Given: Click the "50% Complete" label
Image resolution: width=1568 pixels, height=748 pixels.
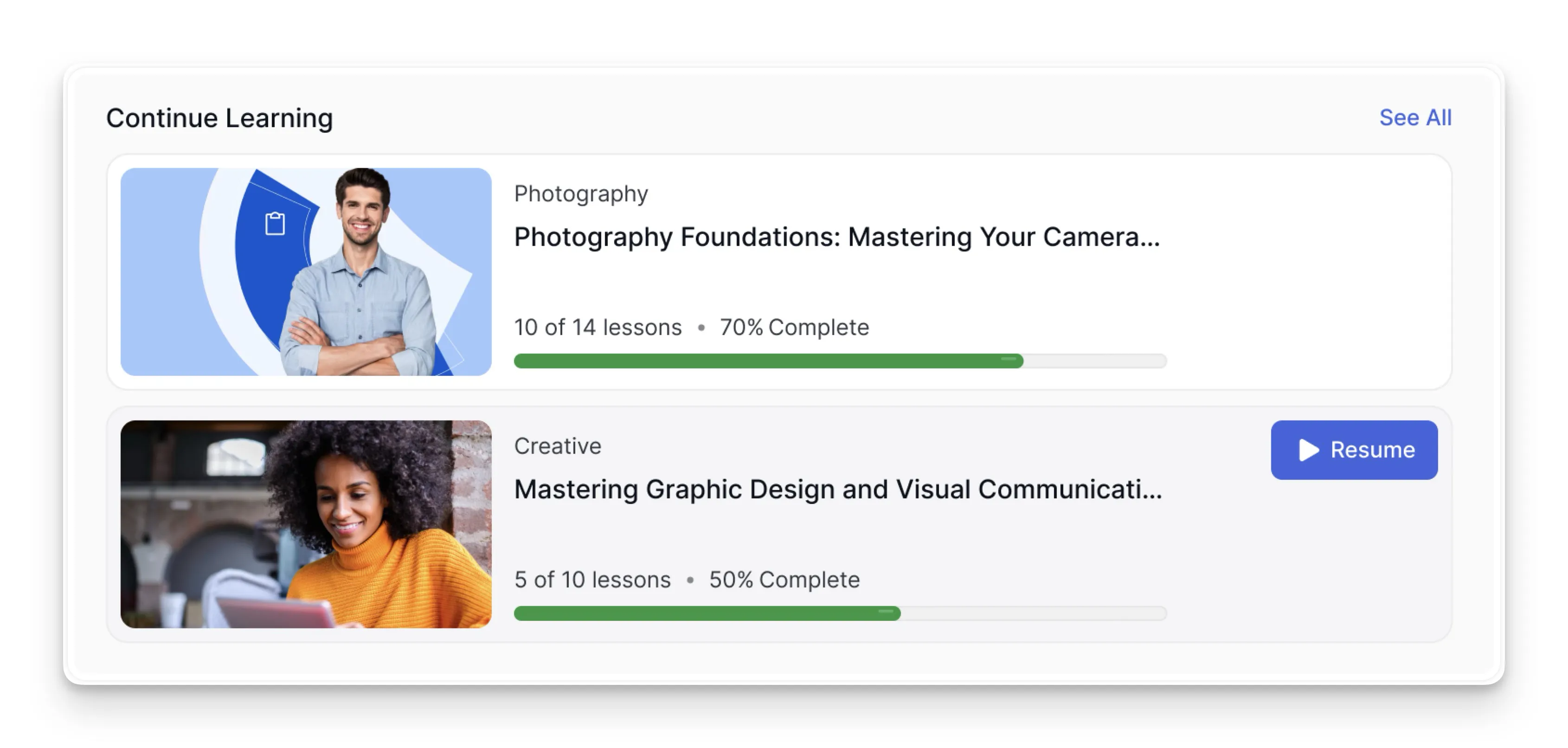Looking at the screenshot, I should point(784,580).
